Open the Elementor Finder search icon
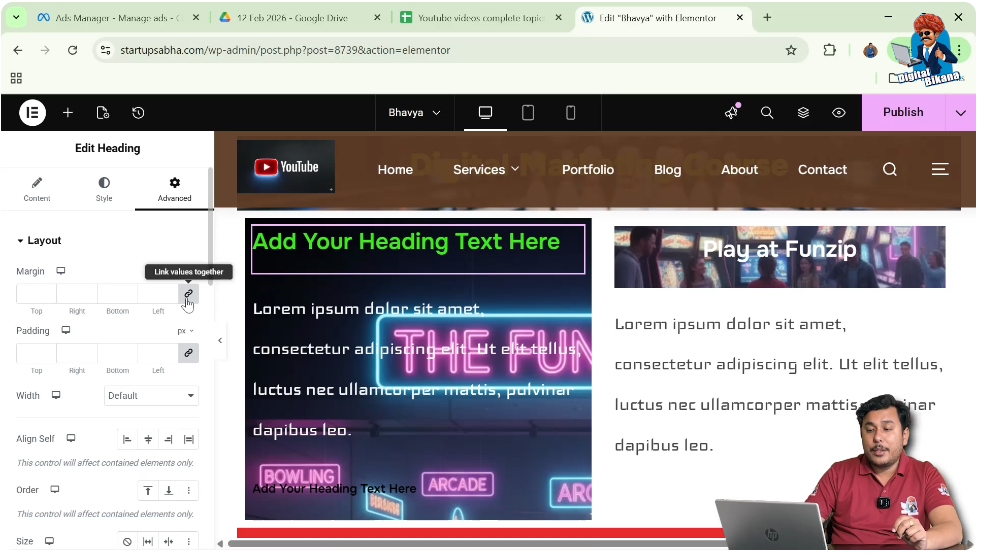Viewport: 981px width, 556px height. coord(767,113)
